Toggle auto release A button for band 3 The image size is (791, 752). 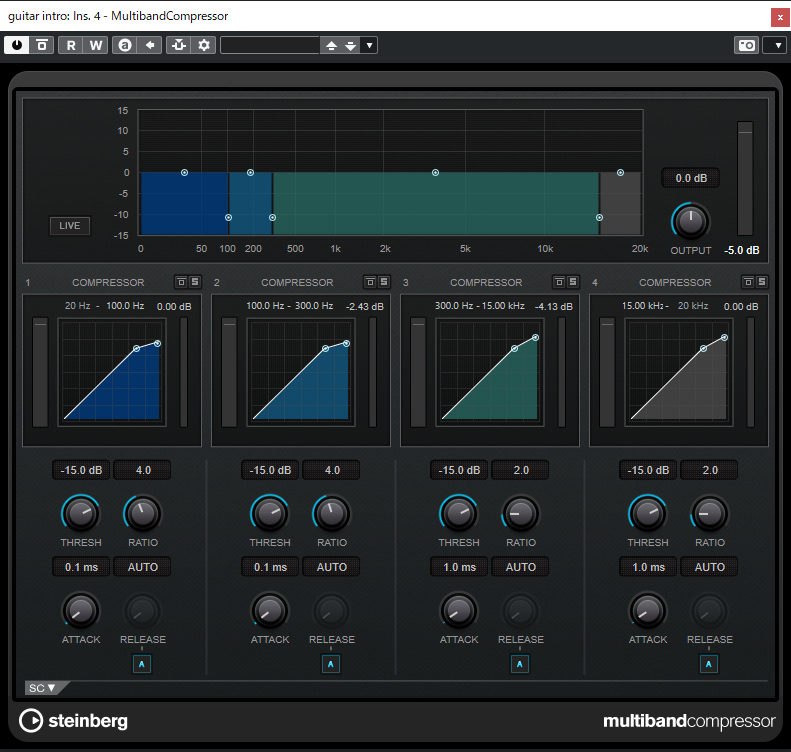(x=520, y=664)
